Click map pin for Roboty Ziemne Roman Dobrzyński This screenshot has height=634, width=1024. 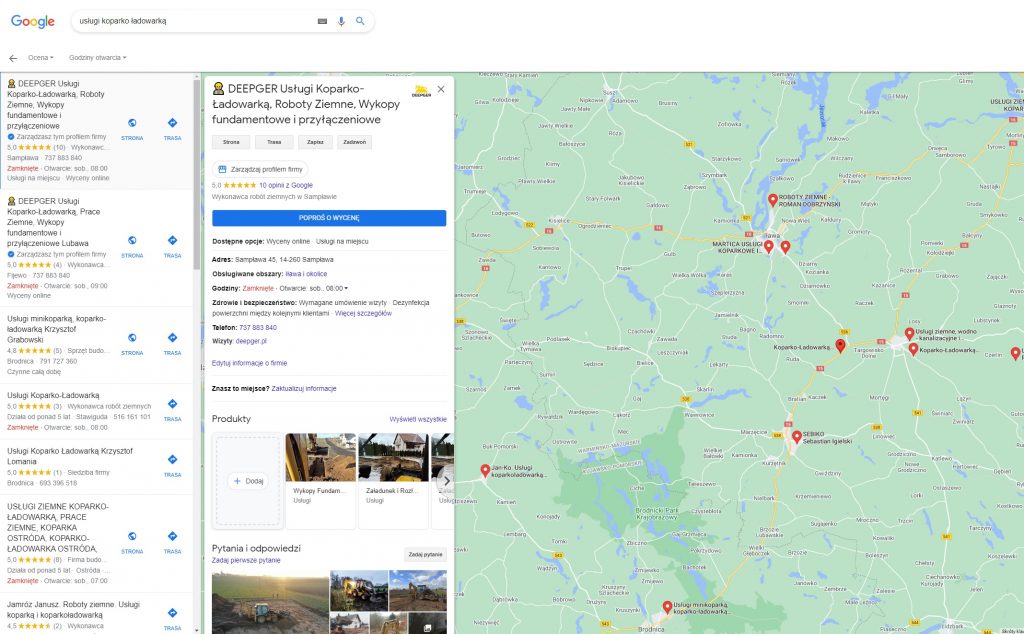click(773, 200)
